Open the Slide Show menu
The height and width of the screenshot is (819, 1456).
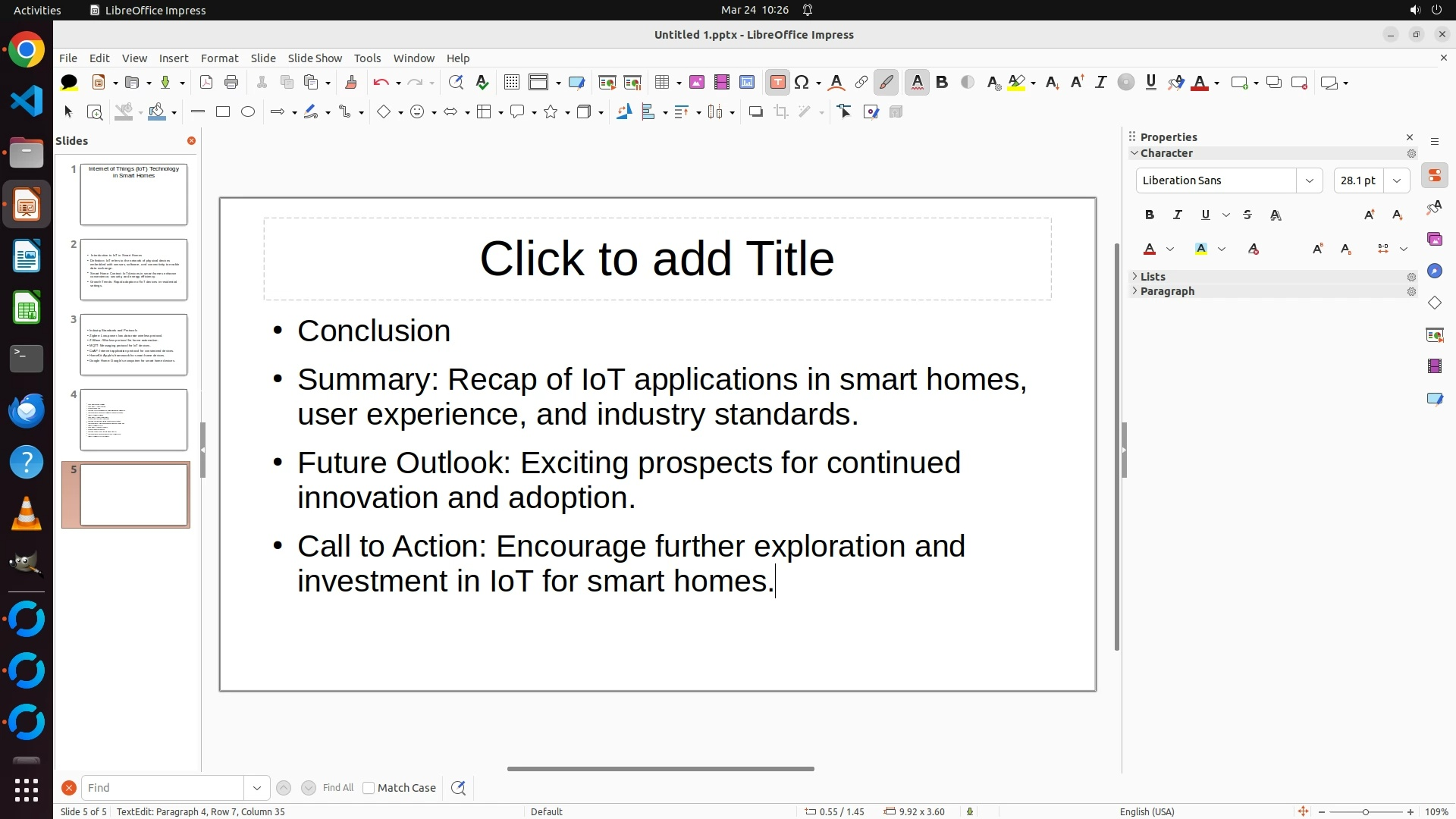click(x=315, y=58)
